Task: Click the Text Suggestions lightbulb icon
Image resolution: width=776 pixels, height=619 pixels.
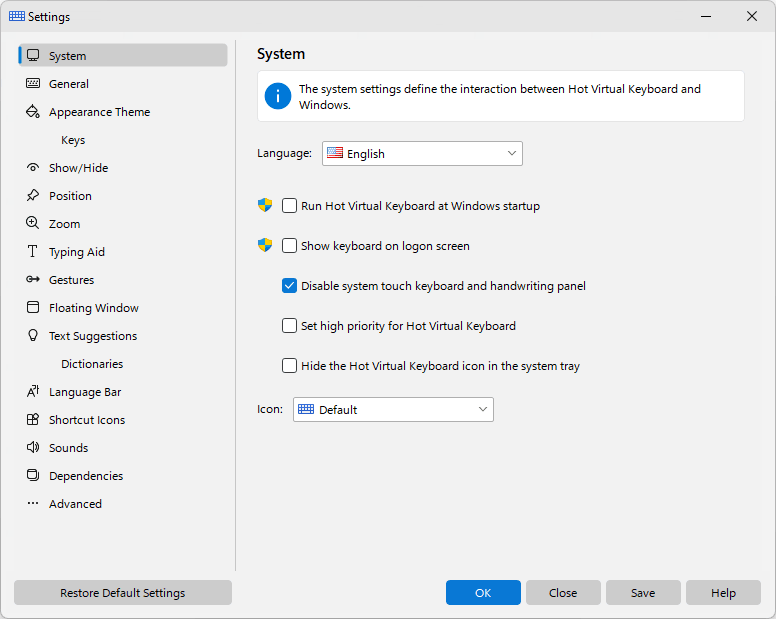Action: tap(33, 335)
